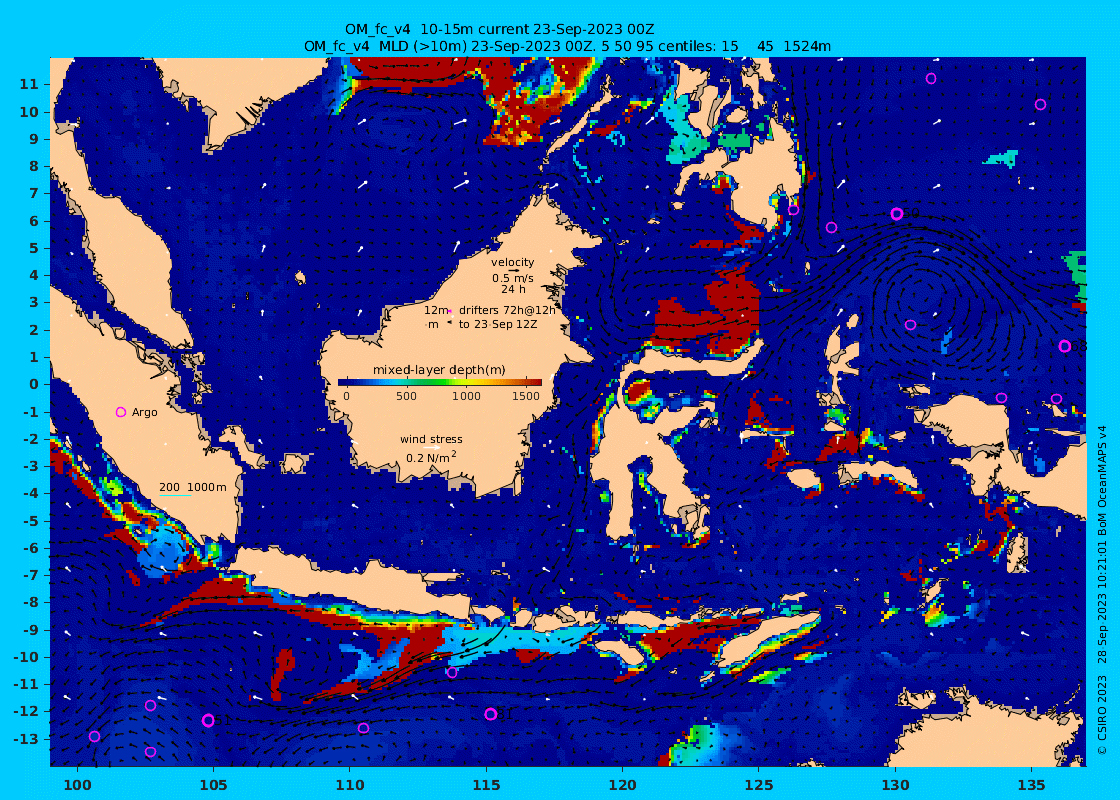Click the 'mixed-layer depth(m)' label
This screenshot has width=1120, height=800.
pos(439,369)
